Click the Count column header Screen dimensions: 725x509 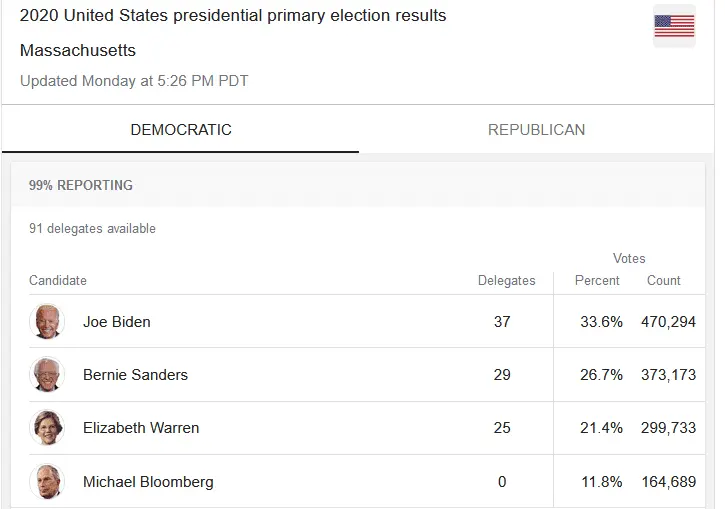pos(663,281)
